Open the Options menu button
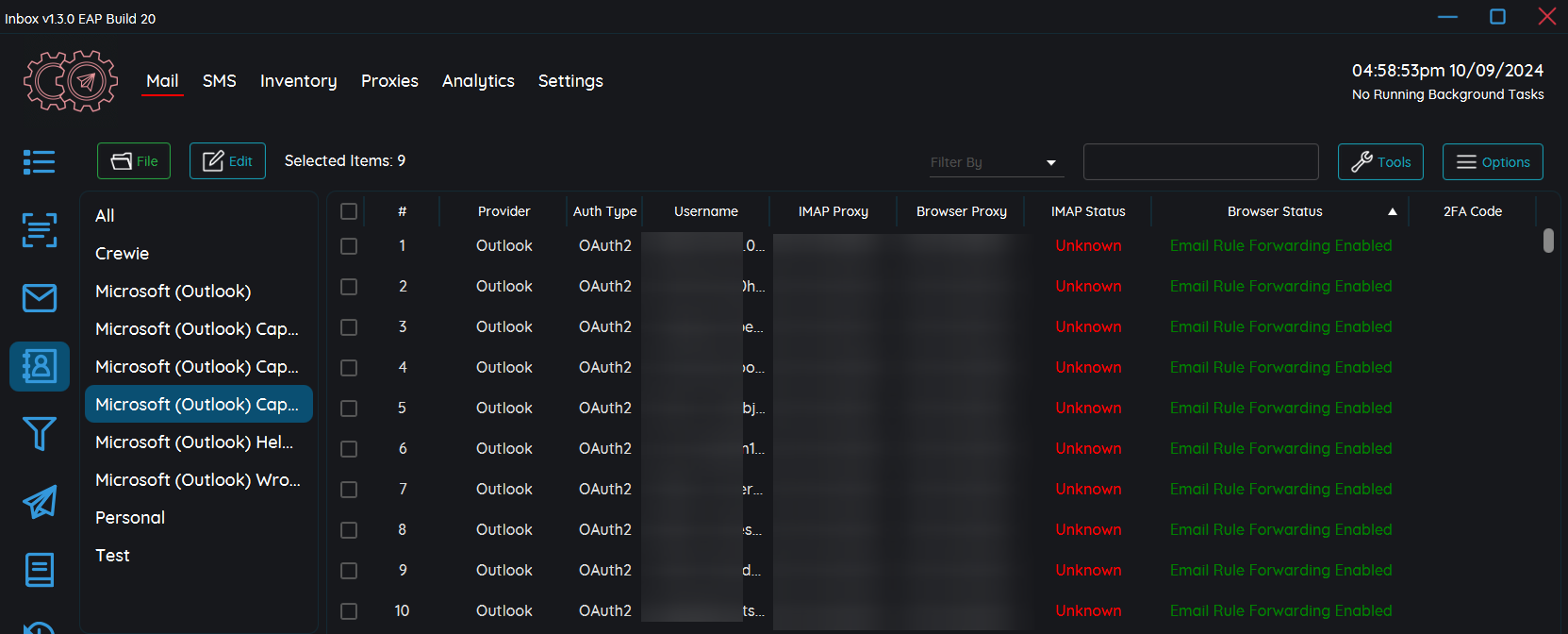This screenshot has width=1568, height=634. pos(1493,161)
